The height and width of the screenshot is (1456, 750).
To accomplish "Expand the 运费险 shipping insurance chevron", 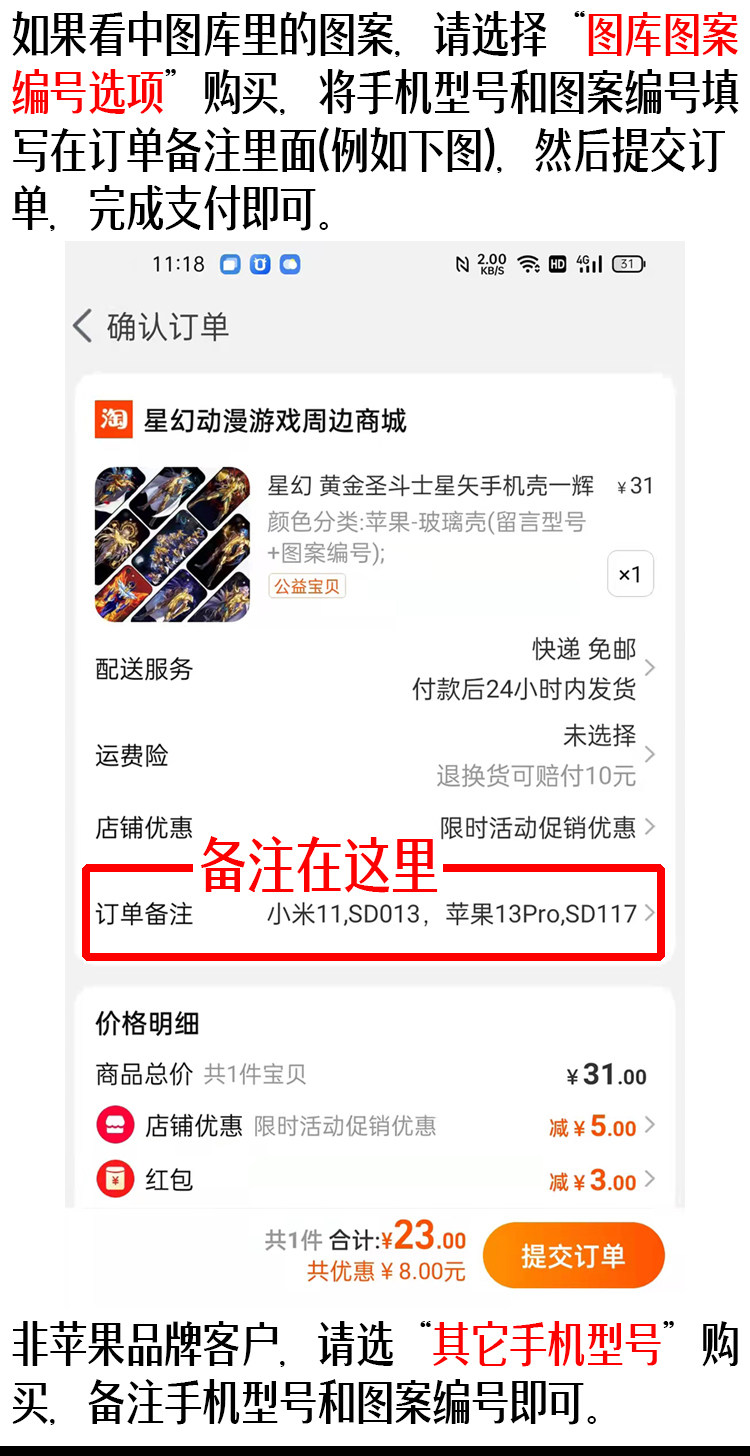I will point(650,754).
